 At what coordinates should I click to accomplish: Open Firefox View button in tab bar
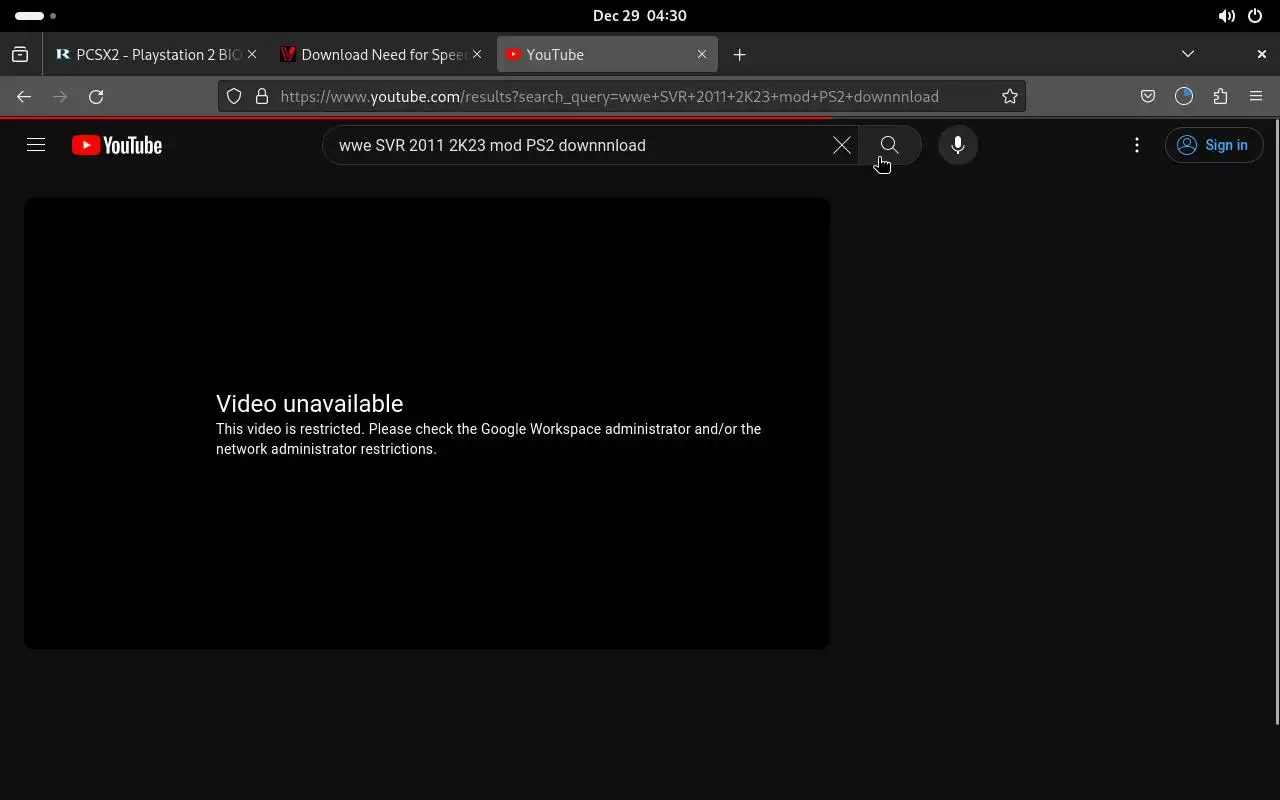pyautogui.click(x=20, y=54)
